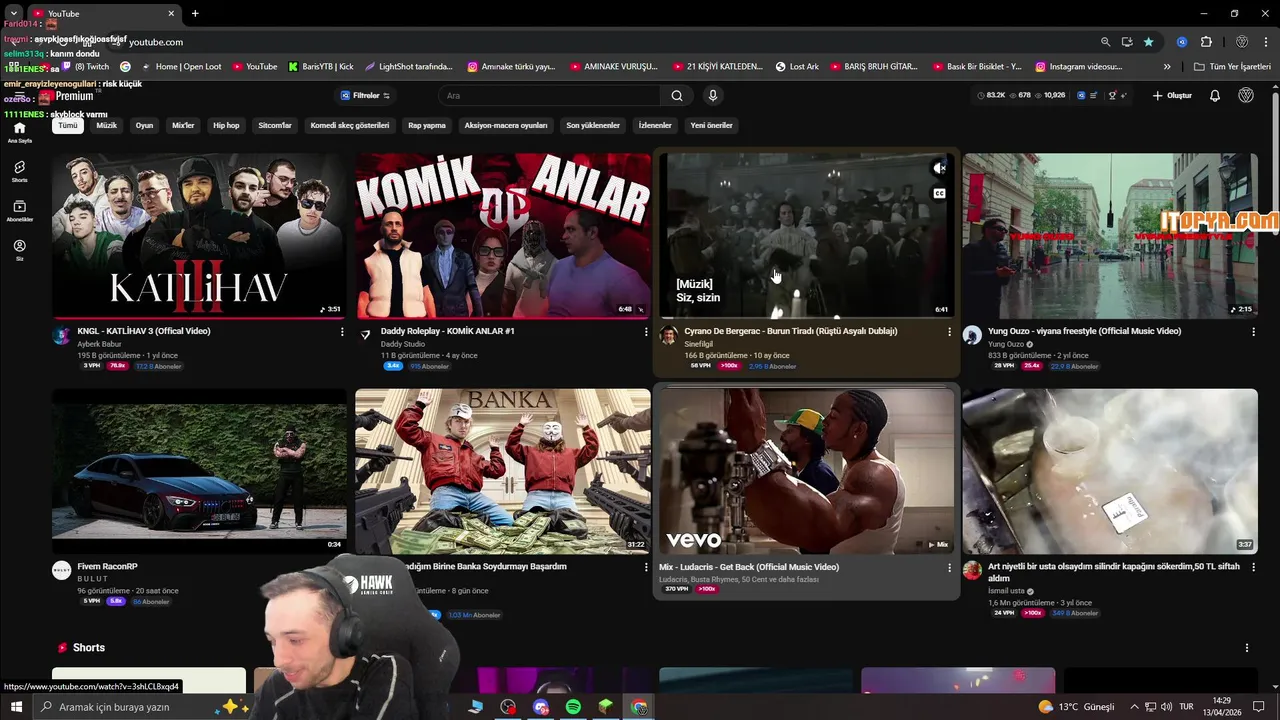Toggle captions CC on Cyrano preview
The image size is (1280, 720).
click(x=939, y=193)
